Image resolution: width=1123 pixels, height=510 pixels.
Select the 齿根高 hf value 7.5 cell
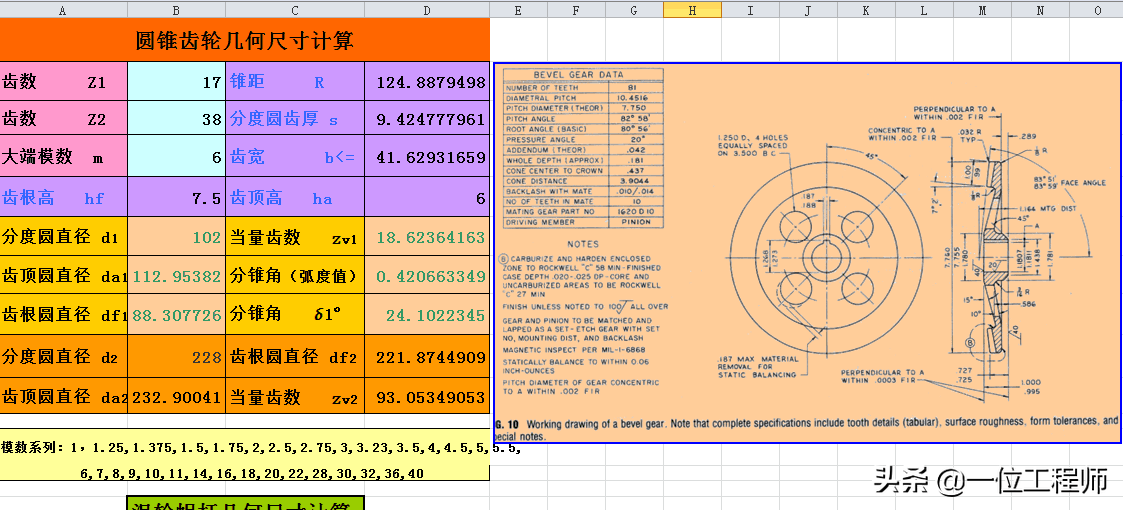point(176,197)
